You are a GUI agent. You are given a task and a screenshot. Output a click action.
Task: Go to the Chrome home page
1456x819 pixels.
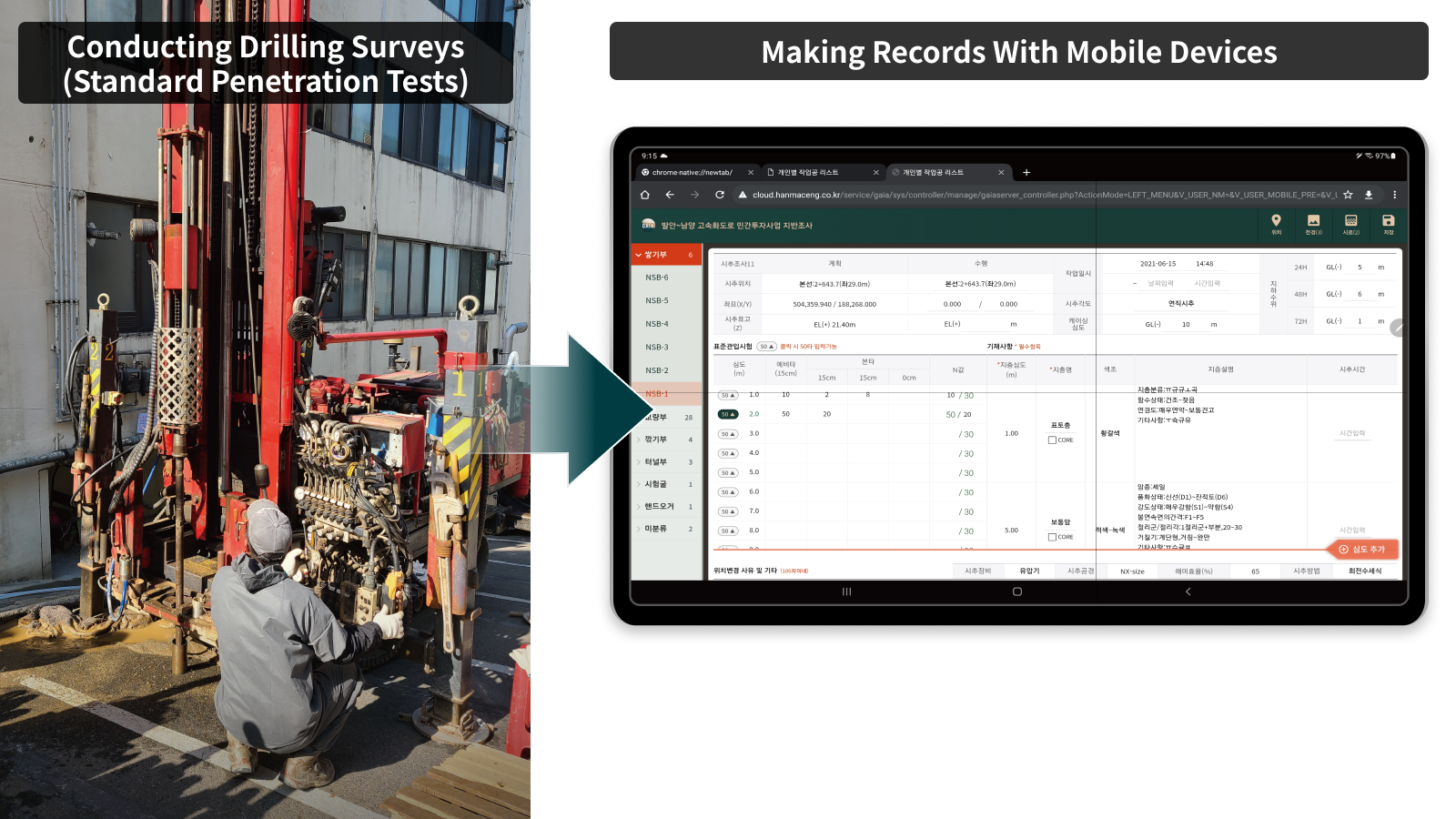pos(645,195)
